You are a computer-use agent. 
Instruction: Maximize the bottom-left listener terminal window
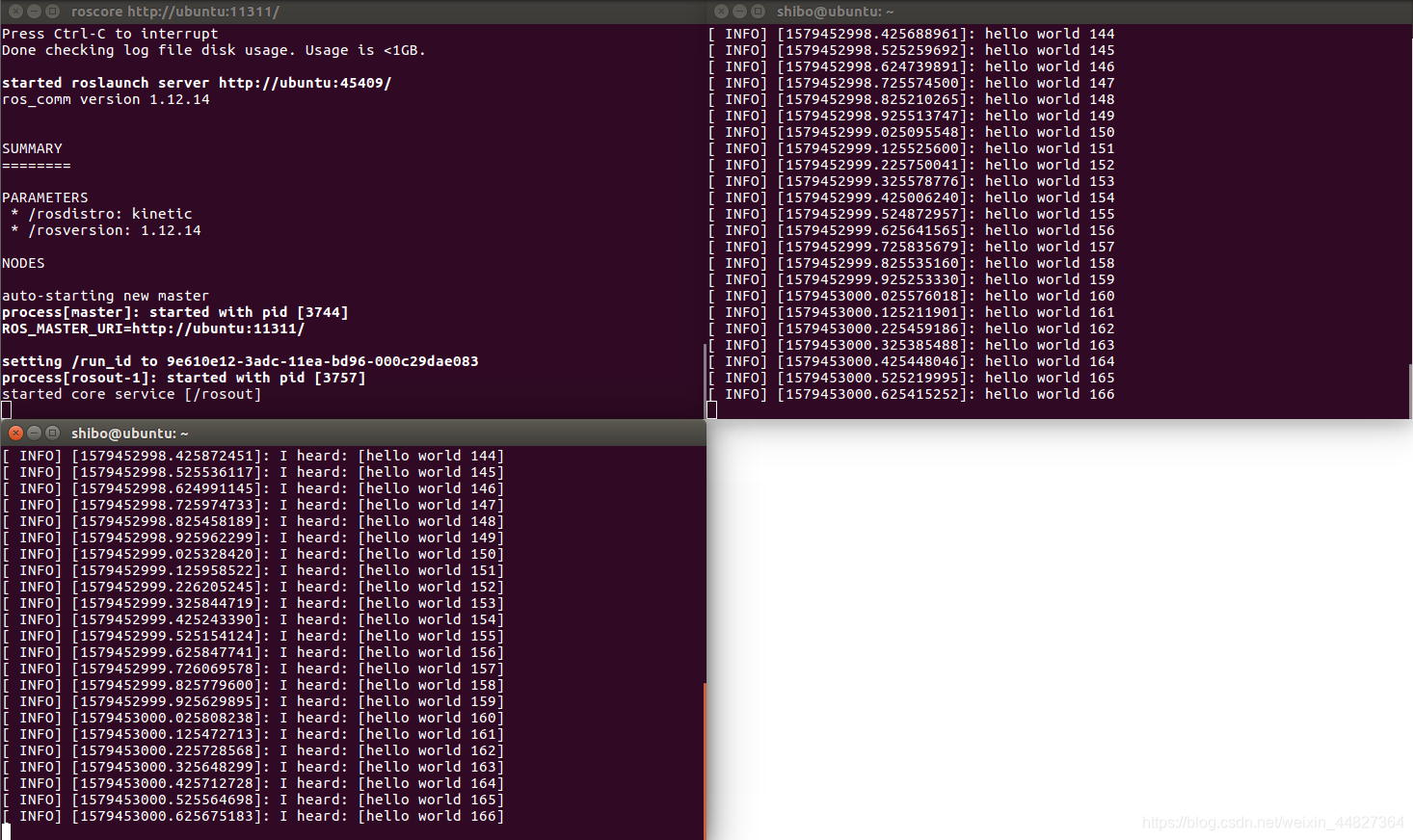52,433
